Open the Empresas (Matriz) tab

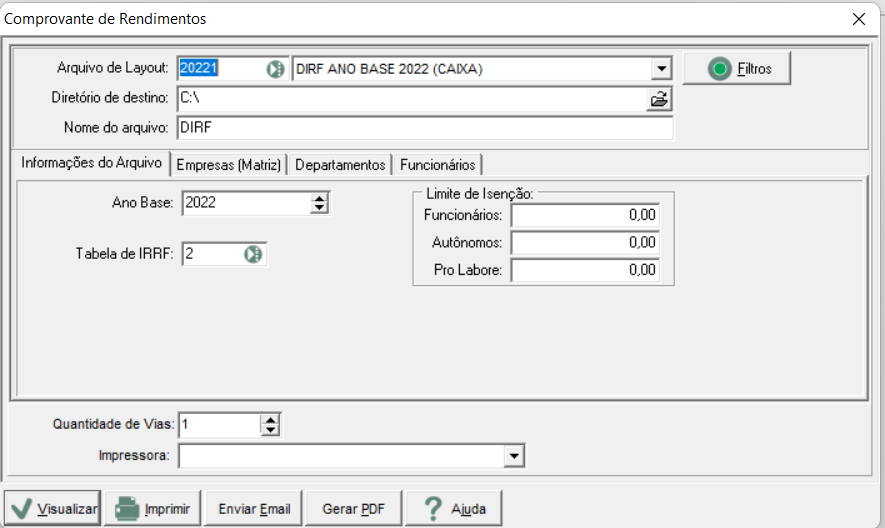coord(229,165)
